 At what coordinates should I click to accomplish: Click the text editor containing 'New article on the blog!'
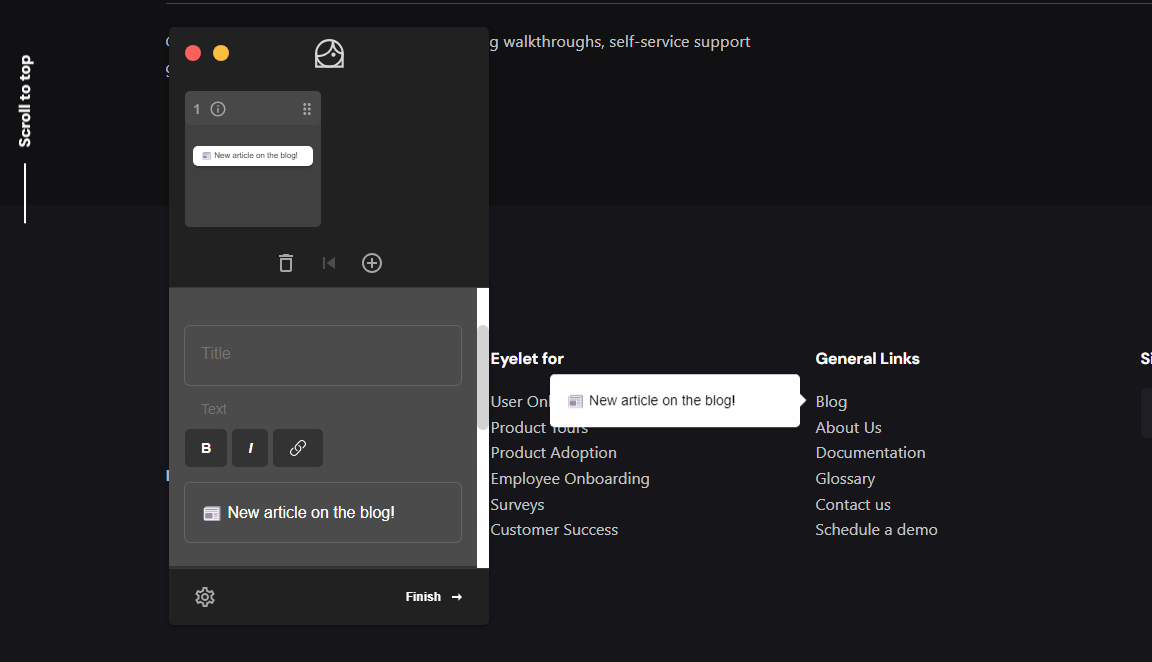tap(323, 513)
